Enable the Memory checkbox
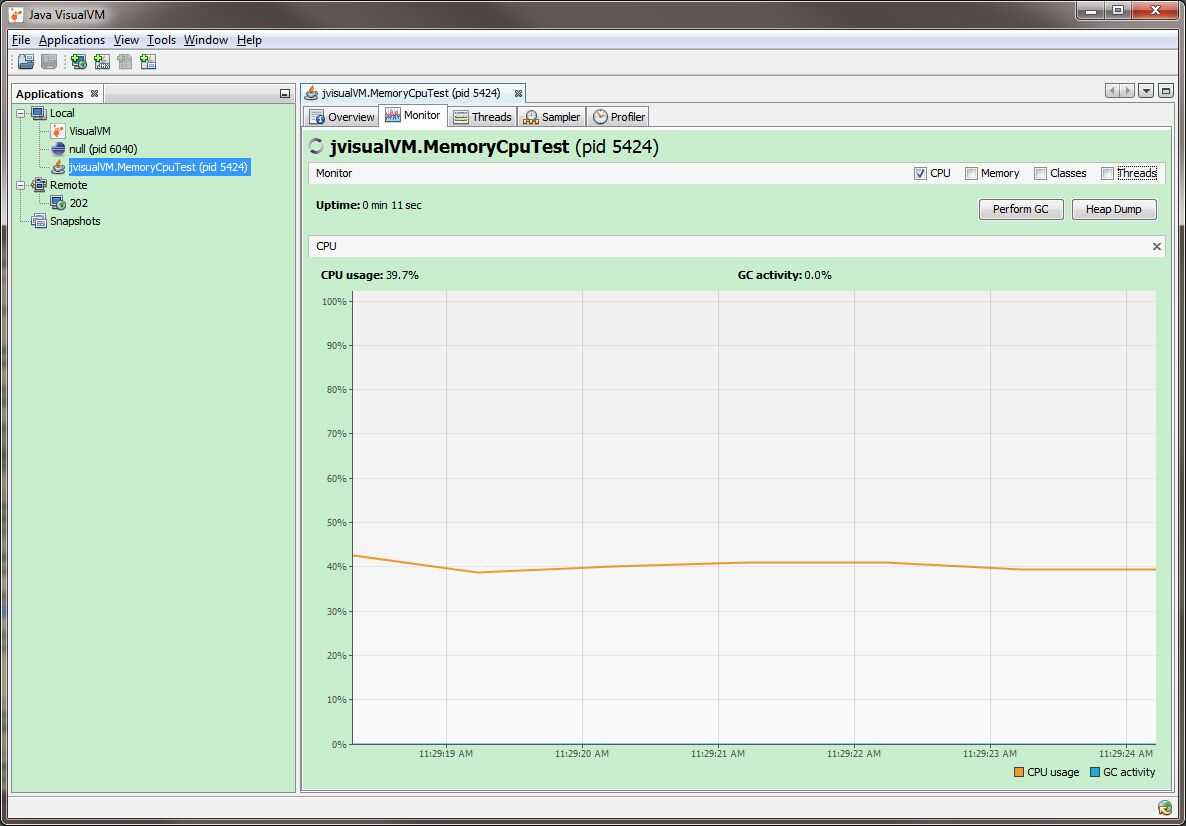 (971, 173)
